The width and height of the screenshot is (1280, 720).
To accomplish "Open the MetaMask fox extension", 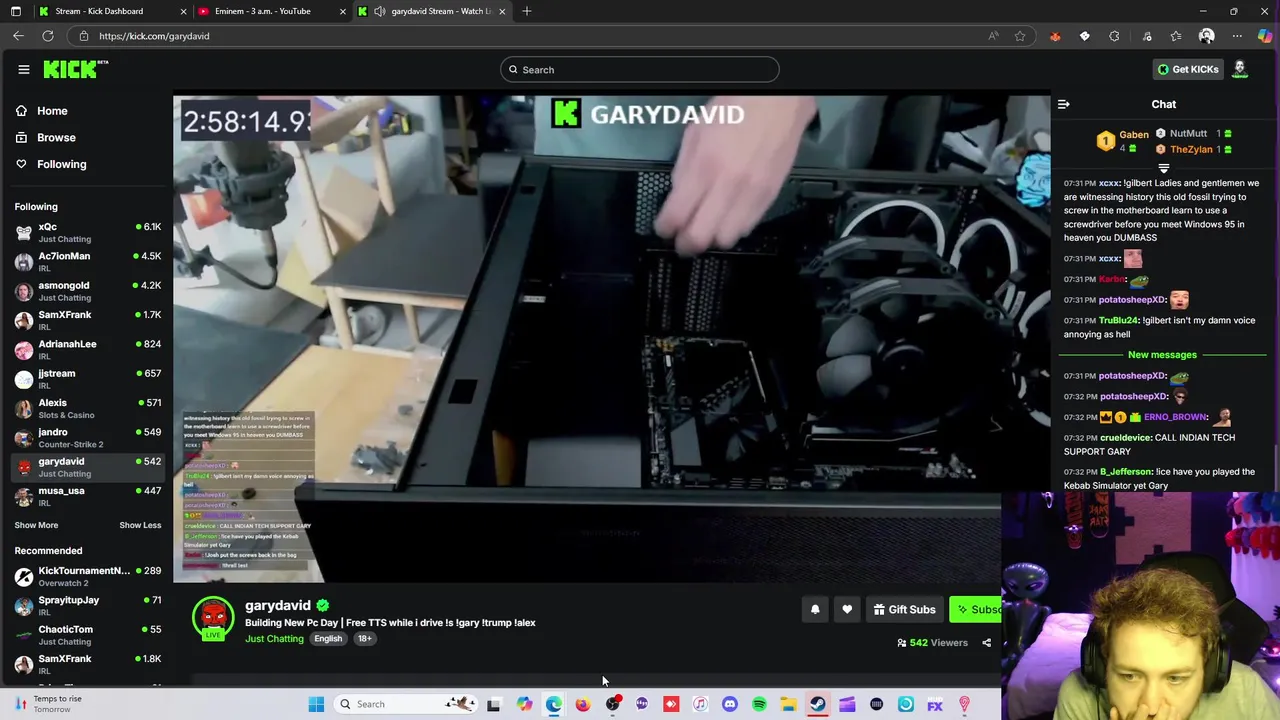I will click(x=1055, y=36).
